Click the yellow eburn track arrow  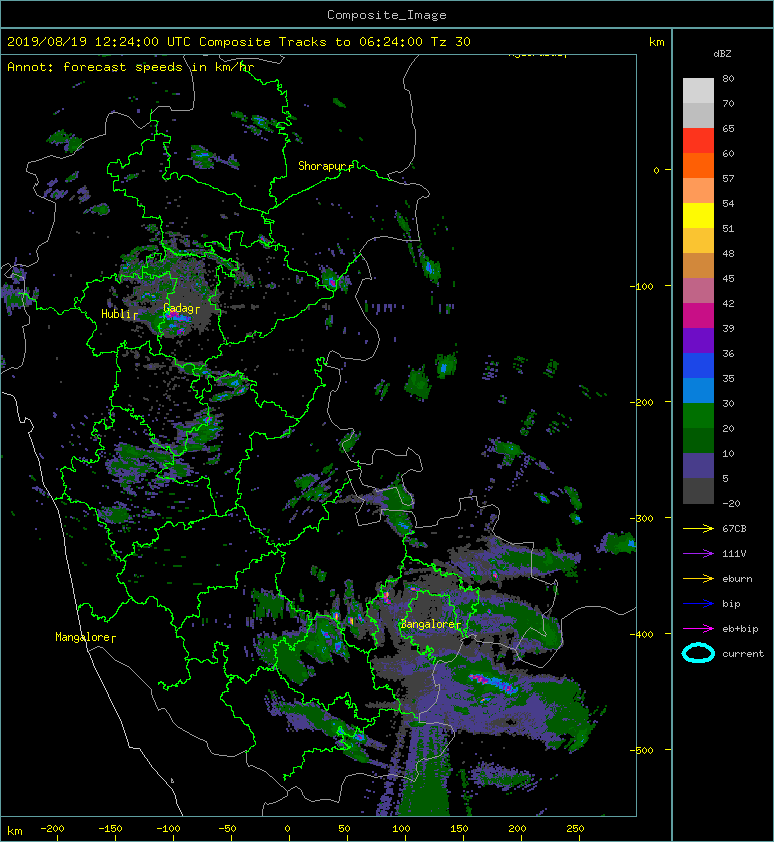tap(698, 578)
